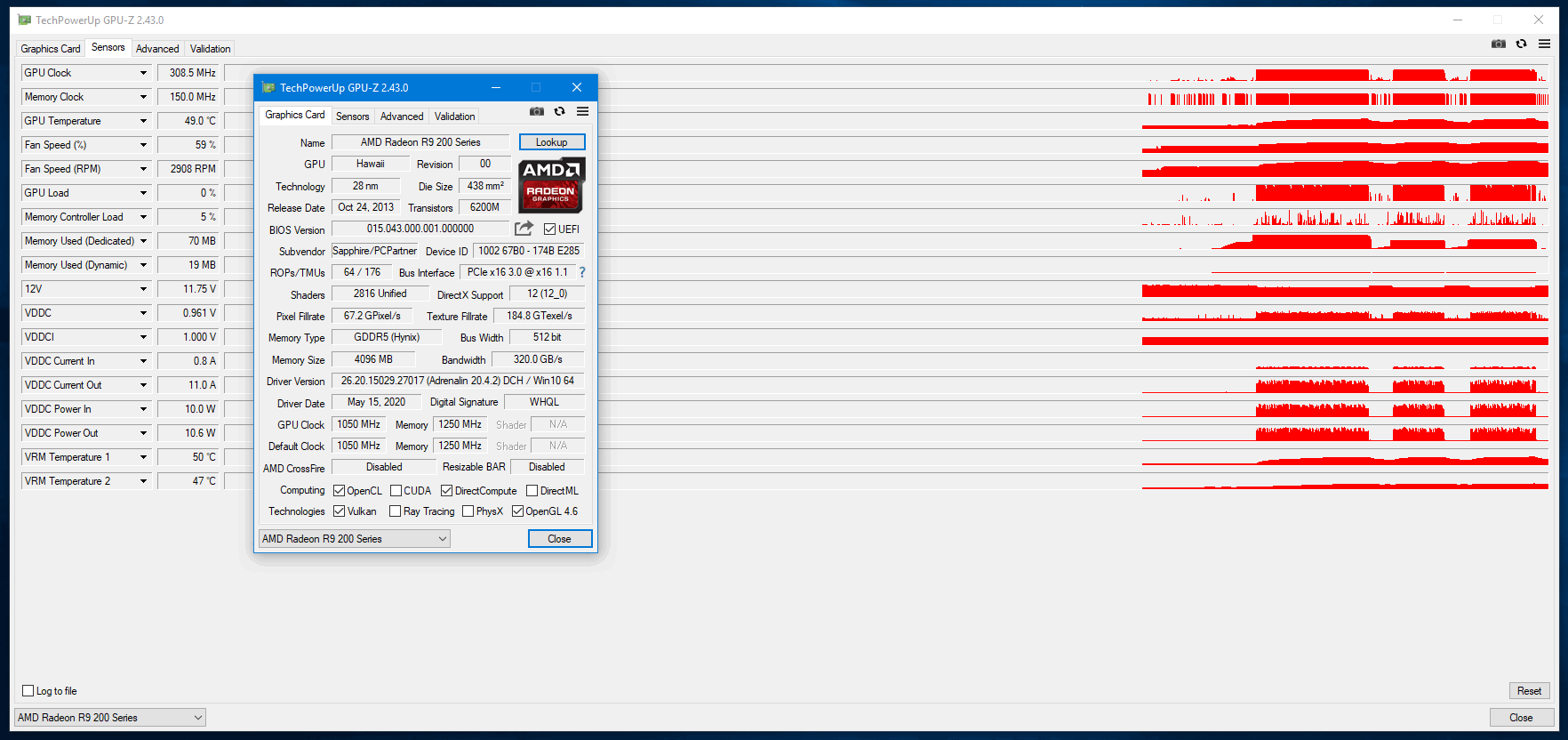Toggle the OpenGL 4.6 checkbox
This screenshot has height=740, width=1568.
[x=517, y=511]
